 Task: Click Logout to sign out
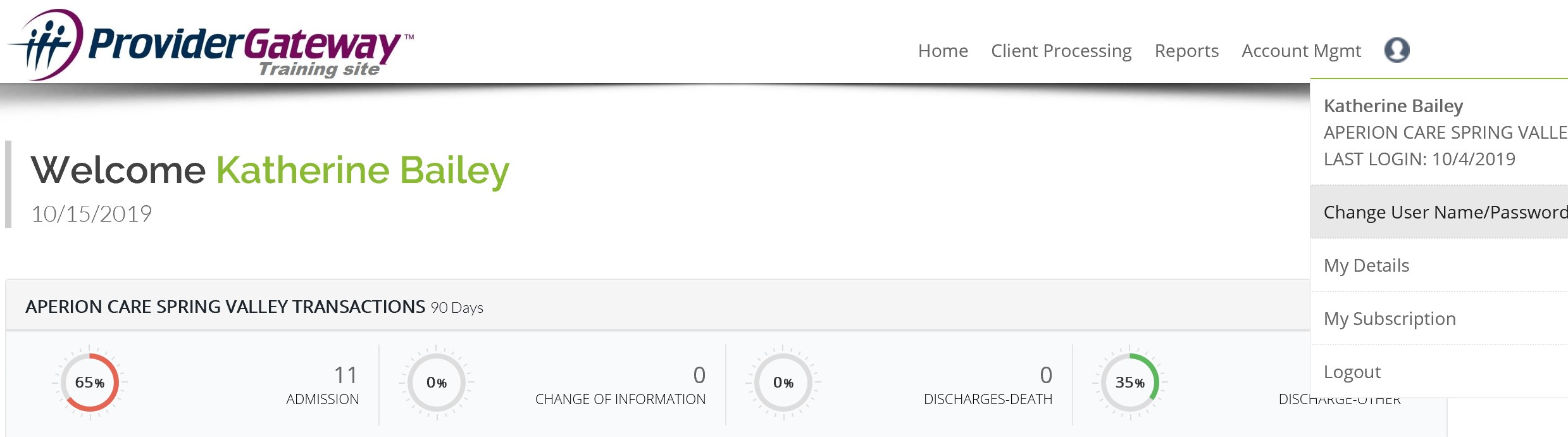1352,372
